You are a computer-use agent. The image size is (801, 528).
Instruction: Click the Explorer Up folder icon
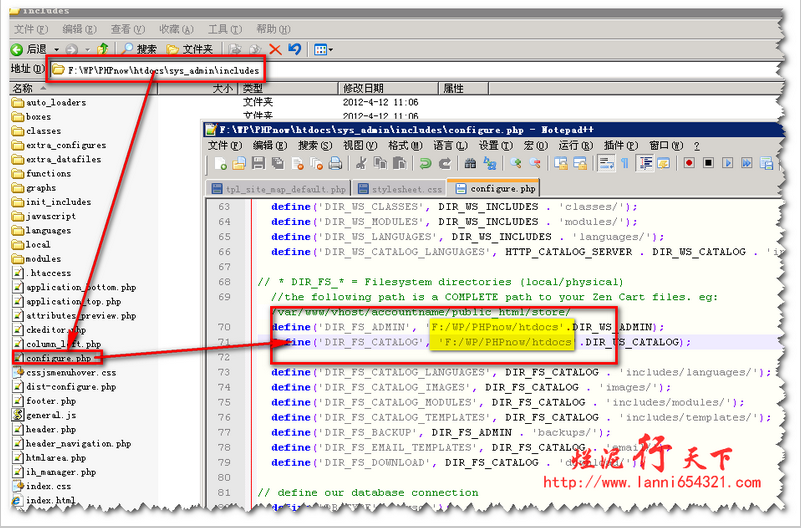pos(102,49)
